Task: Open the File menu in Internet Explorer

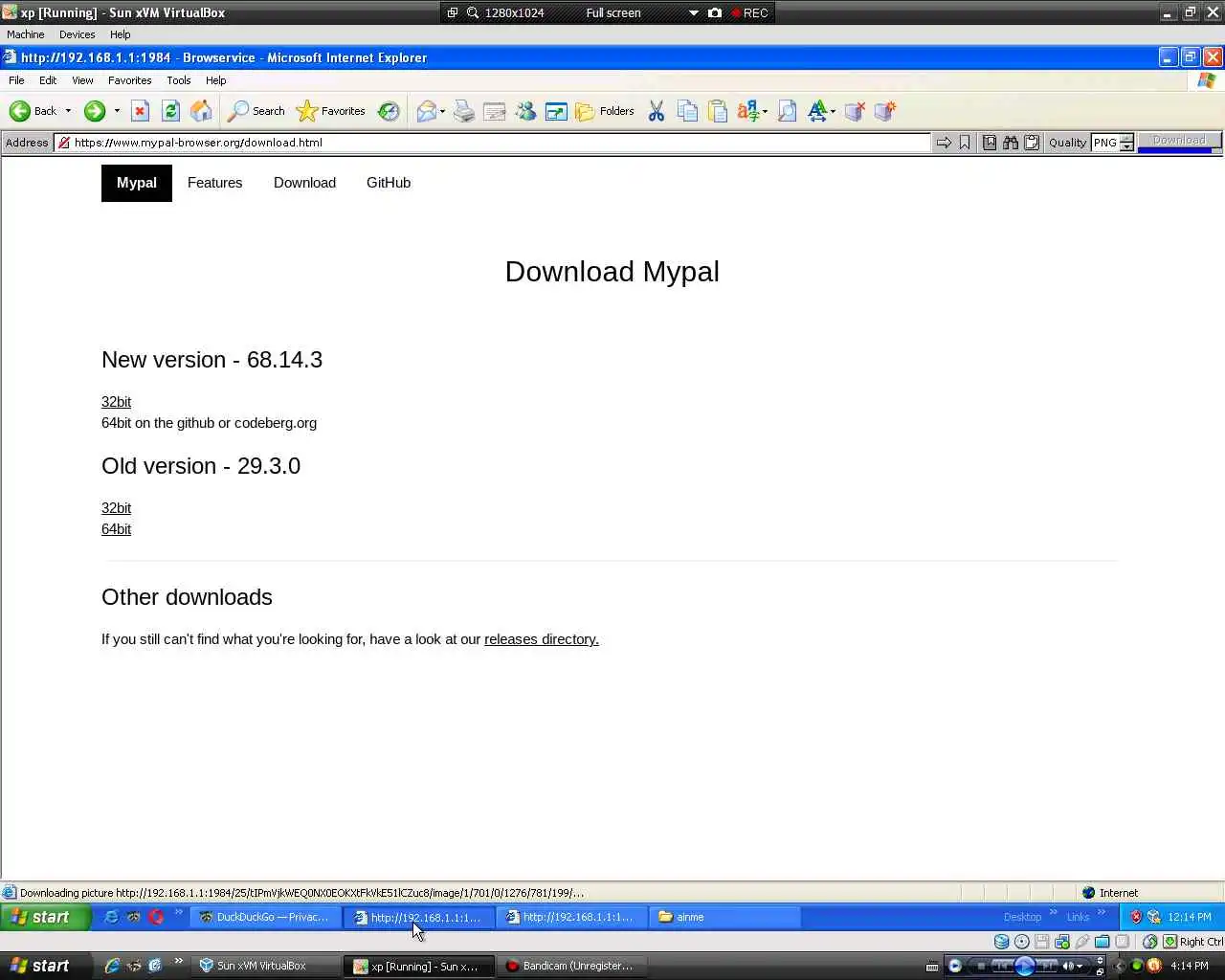Action: click(x=16, y=80)
